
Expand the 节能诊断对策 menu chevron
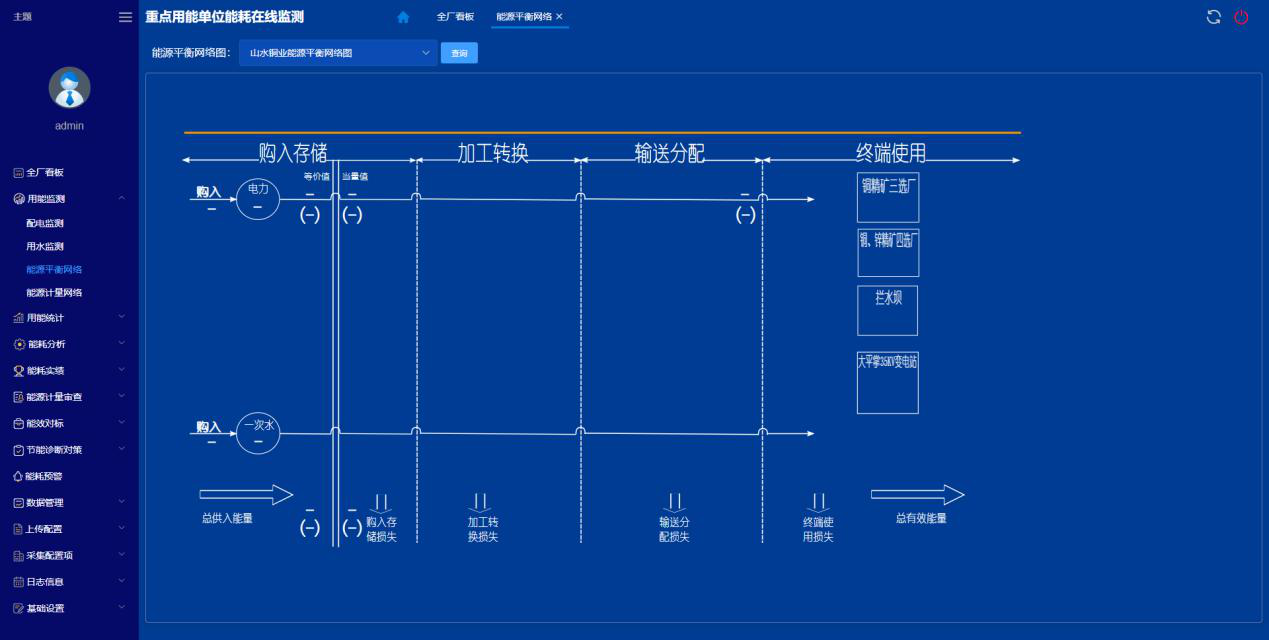pyautogui.click(x=122, y=450)
